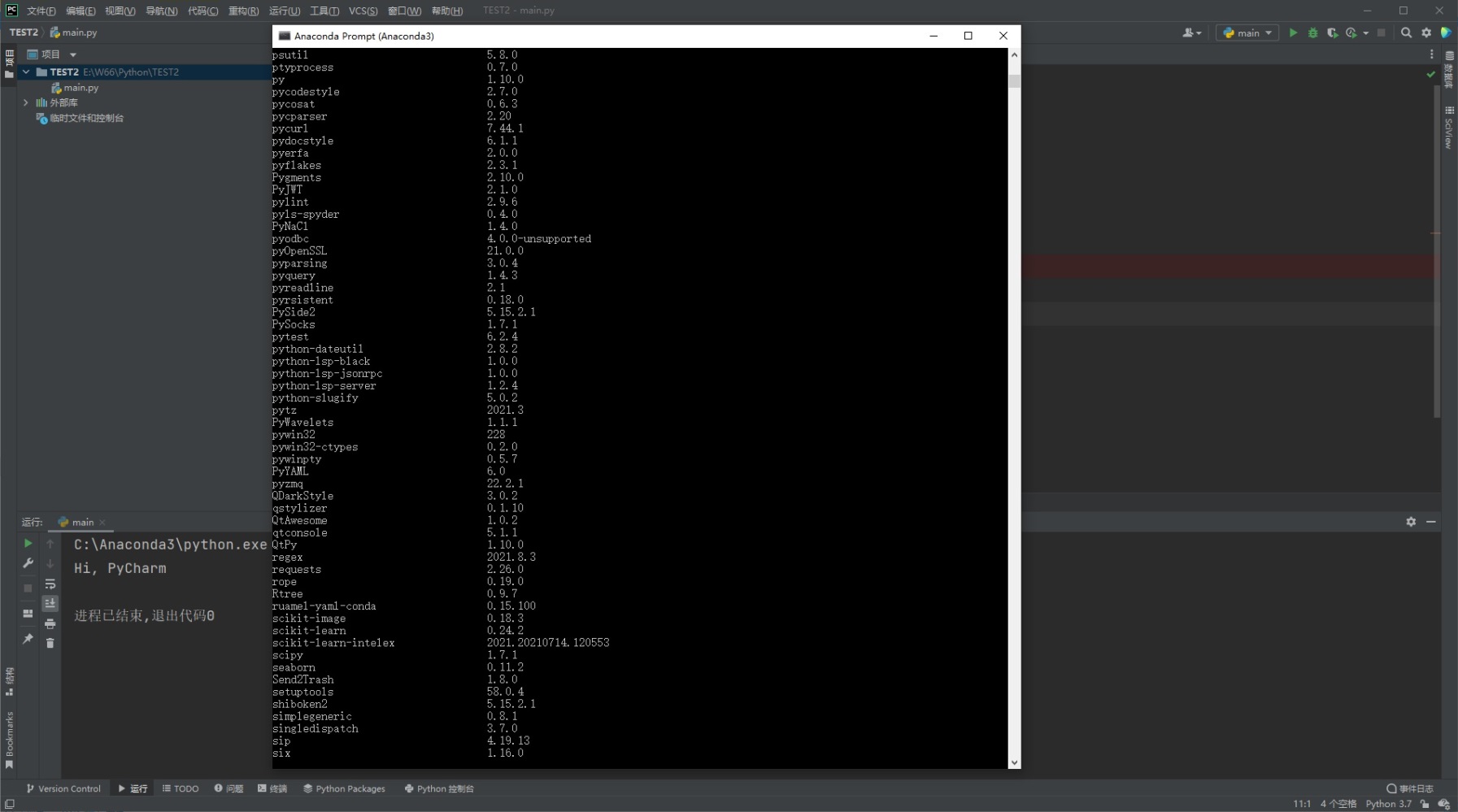Click the up arrow in Run console
1458x812 pixels.
[x=50, y=543]
